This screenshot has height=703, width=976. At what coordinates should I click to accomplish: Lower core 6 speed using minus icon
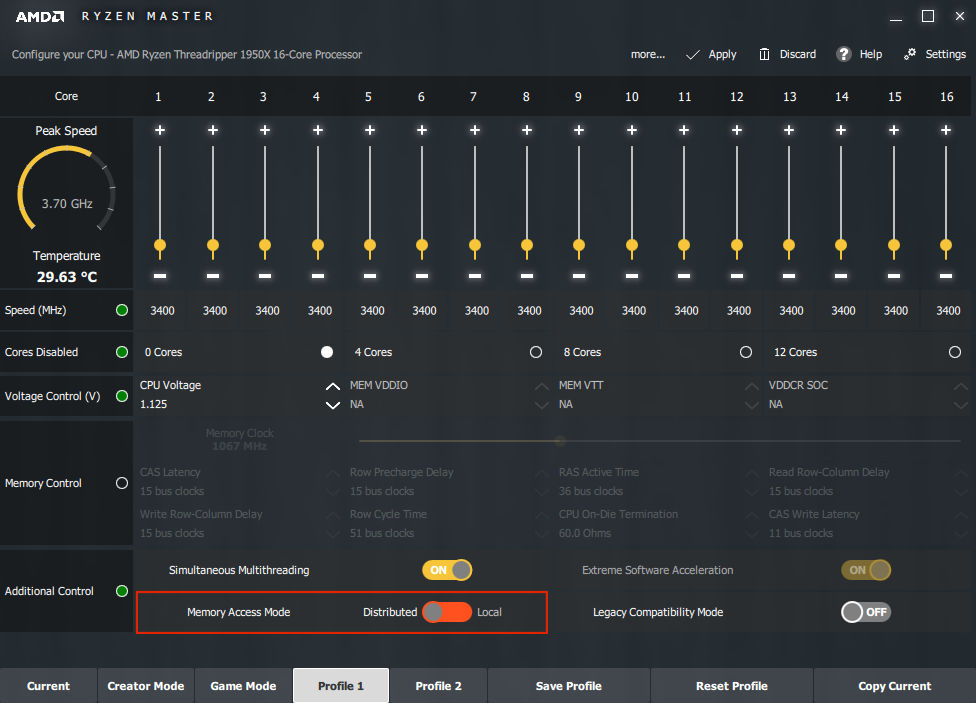tap(422, 275)
